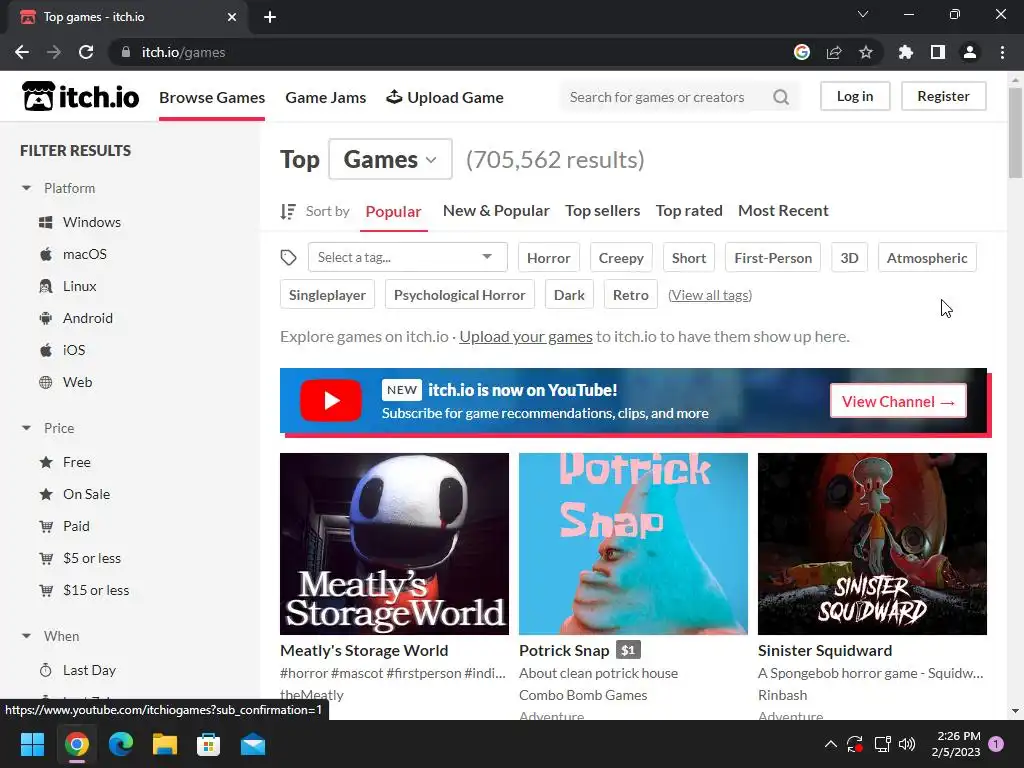Click the iOS apple icon
This screenshot has width=1024, height=768.
pyautogui.click(x=46, y=350)
